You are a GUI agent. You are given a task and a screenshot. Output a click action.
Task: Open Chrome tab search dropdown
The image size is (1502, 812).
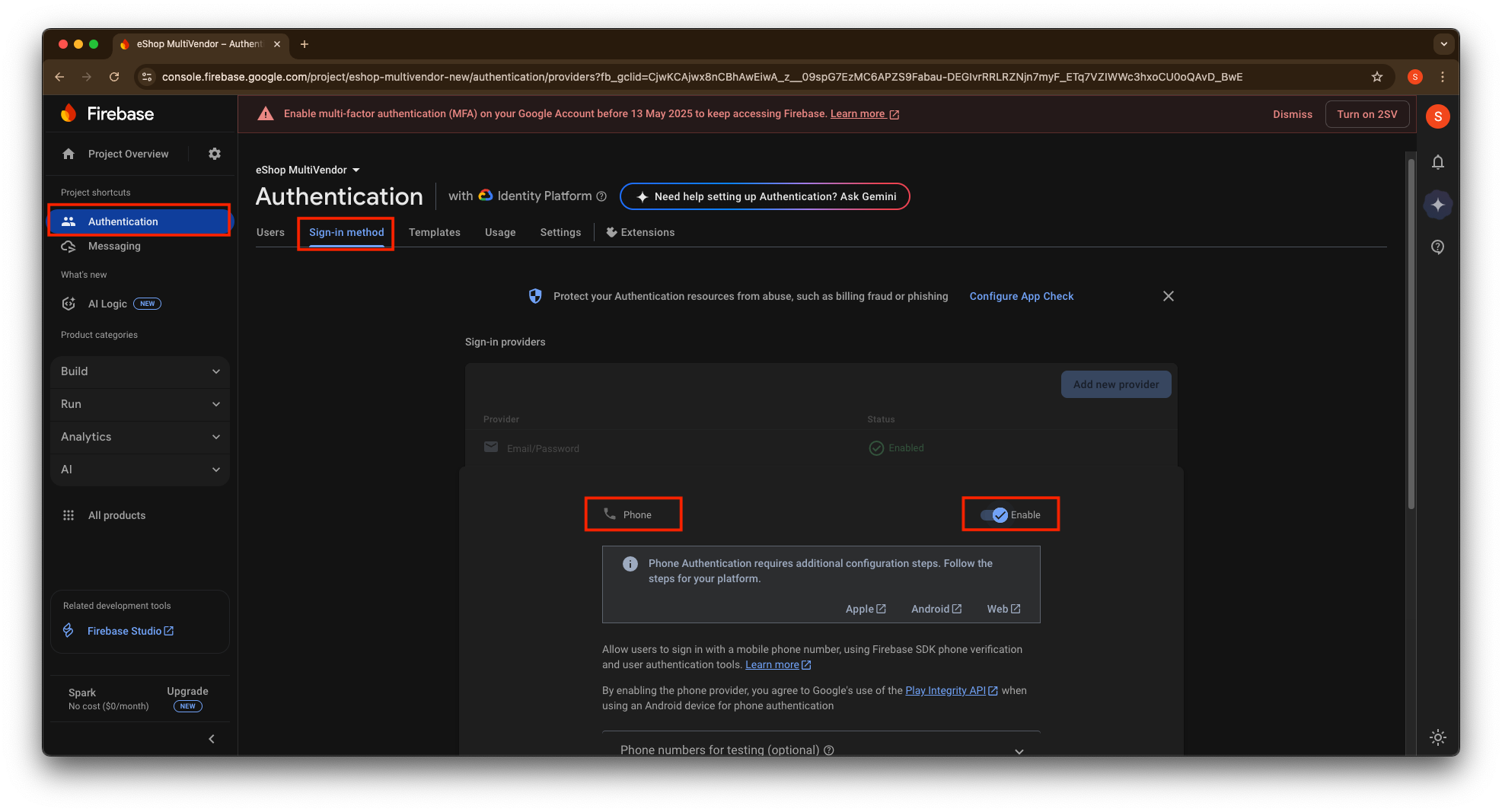tap(1443, 44)
